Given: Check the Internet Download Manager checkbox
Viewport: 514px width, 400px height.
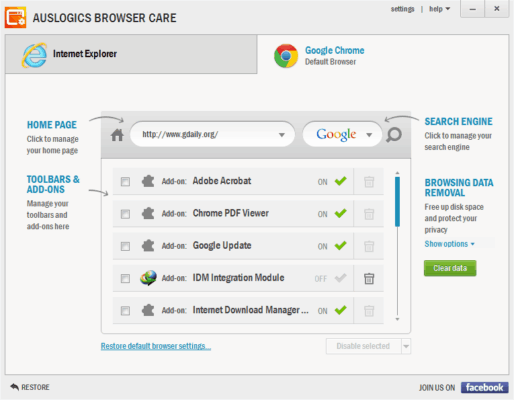Looking at the screenshot, I should click(125, 311).
